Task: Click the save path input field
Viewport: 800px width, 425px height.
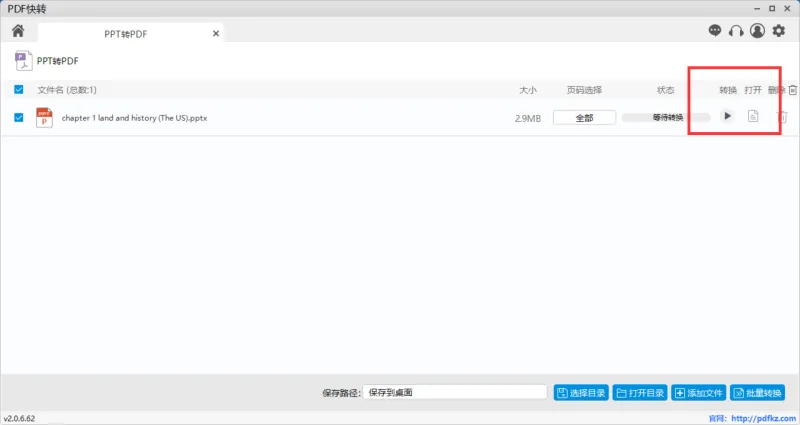Action: tap(455, 392)
